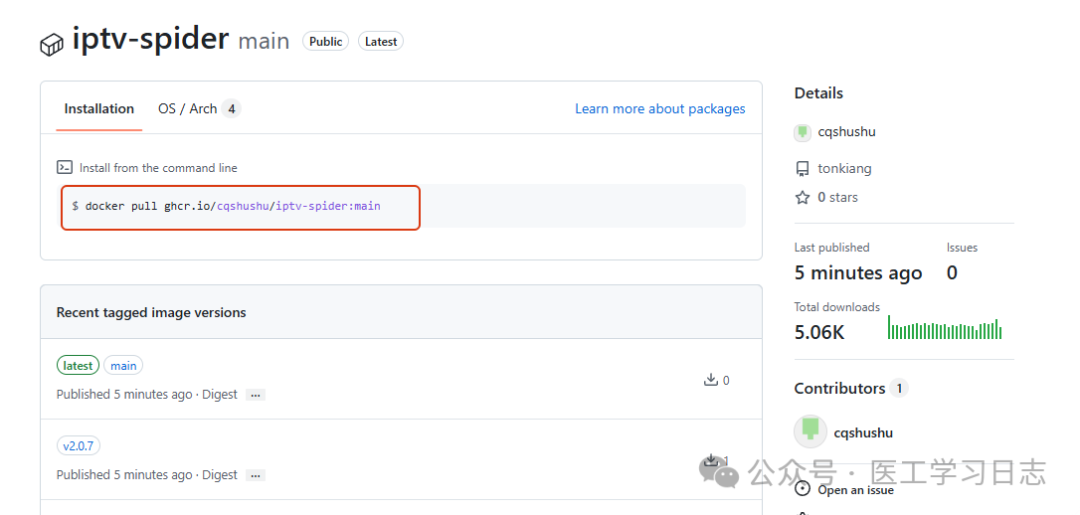
Task: Expand digest ellipsis in v2.0.7 row
Action: (x=256, y=475)
